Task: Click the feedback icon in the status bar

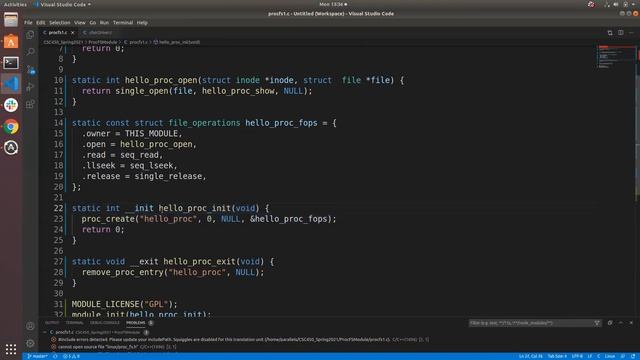Action: [x=622, y=356]
